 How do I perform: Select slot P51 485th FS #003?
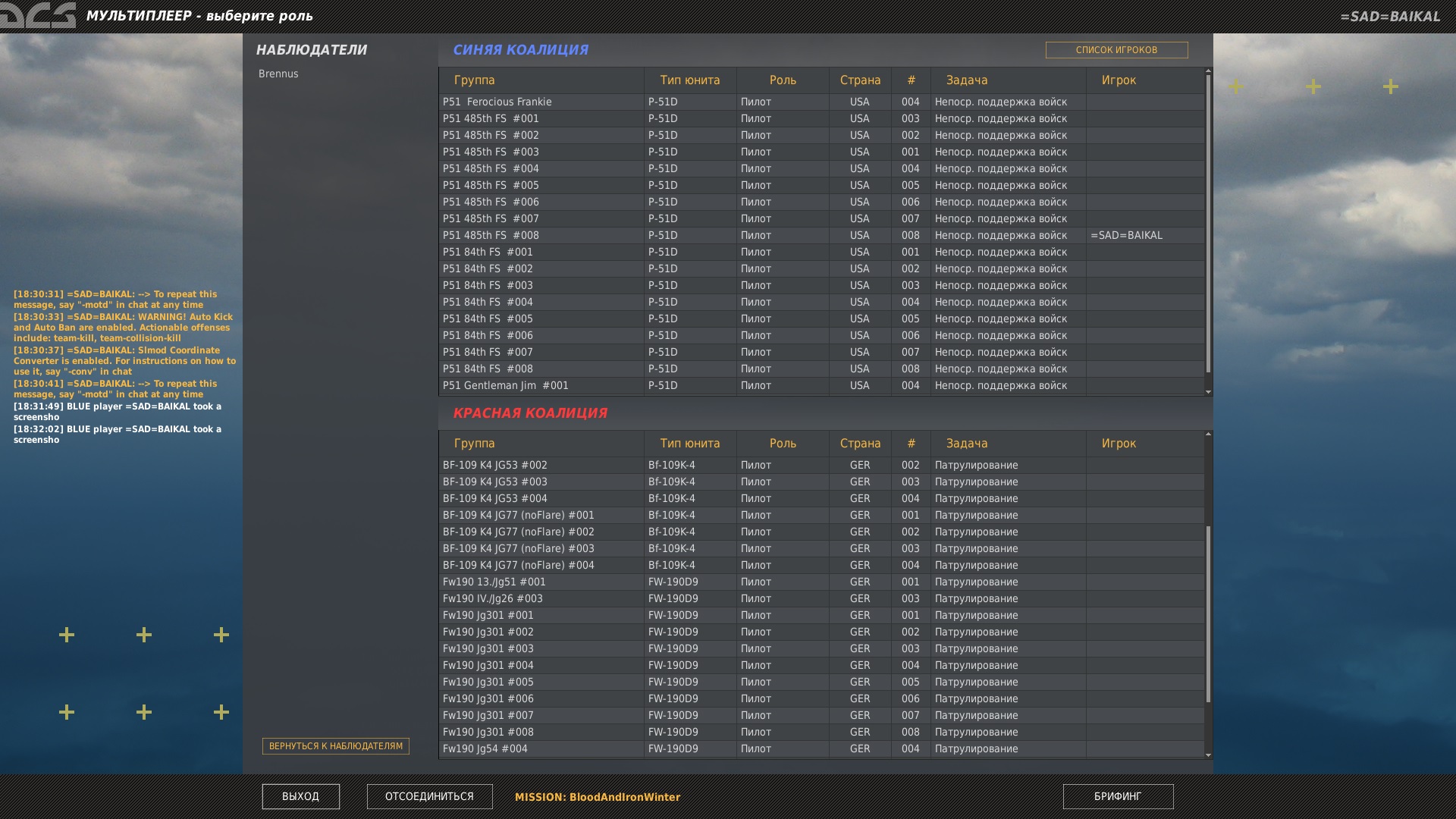821,152
